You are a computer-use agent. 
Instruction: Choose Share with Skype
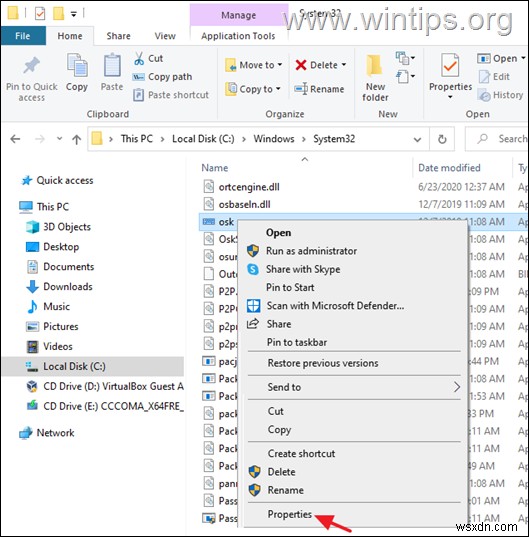coord(303,269)
